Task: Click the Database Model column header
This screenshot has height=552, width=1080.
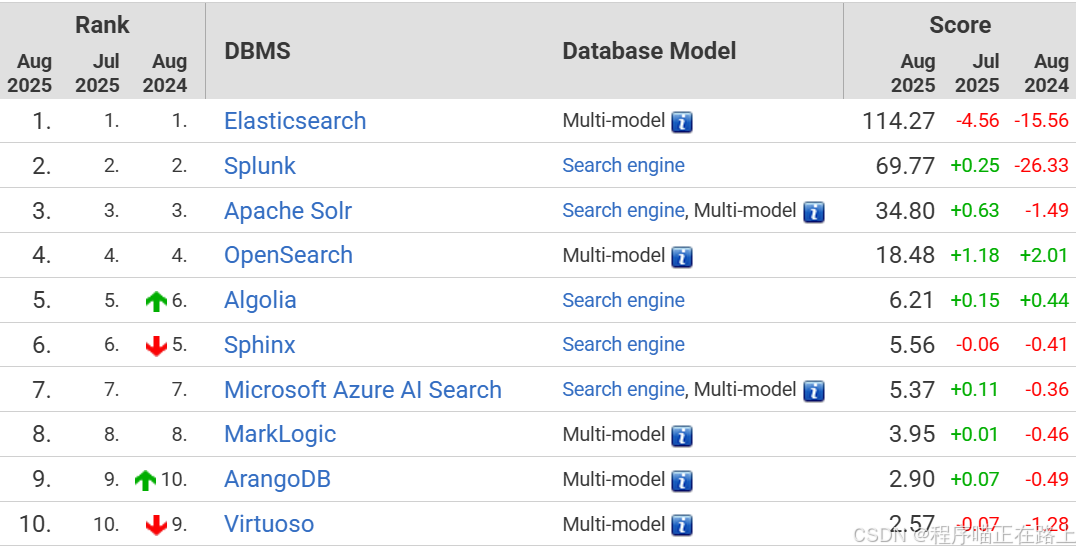Action: tap(649, 51)
